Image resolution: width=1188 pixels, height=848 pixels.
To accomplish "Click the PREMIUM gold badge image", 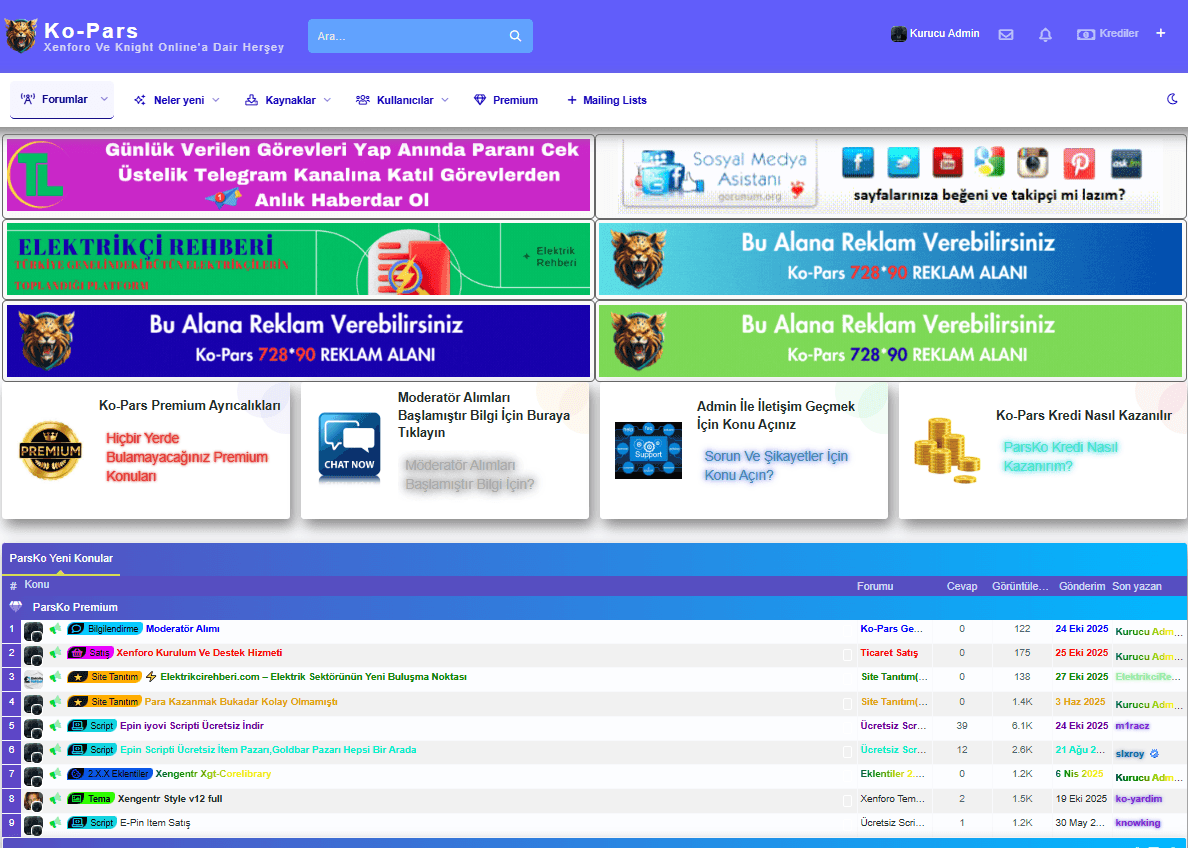I will tap(50, 451).
